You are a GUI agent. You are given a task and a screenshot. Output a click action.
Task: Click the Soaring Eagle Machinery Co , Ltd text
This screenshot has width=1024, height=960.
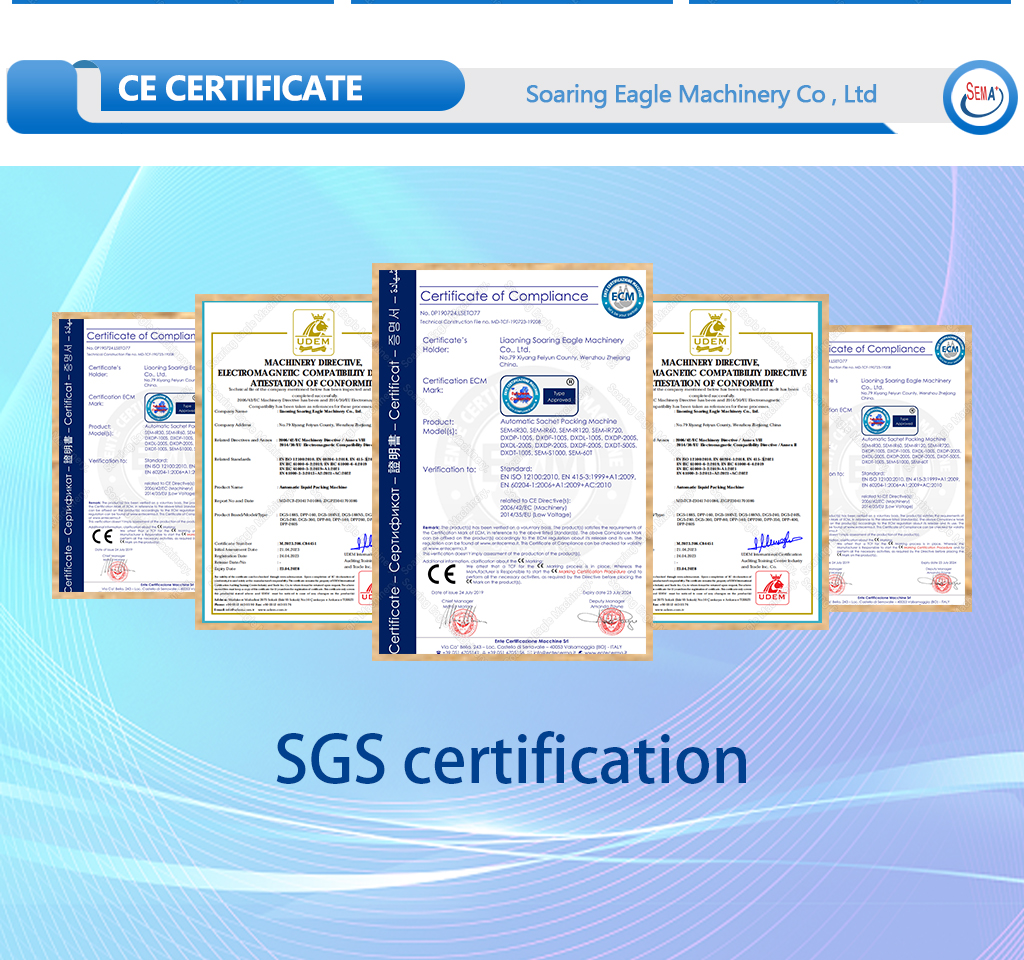[x=701, y=95]
